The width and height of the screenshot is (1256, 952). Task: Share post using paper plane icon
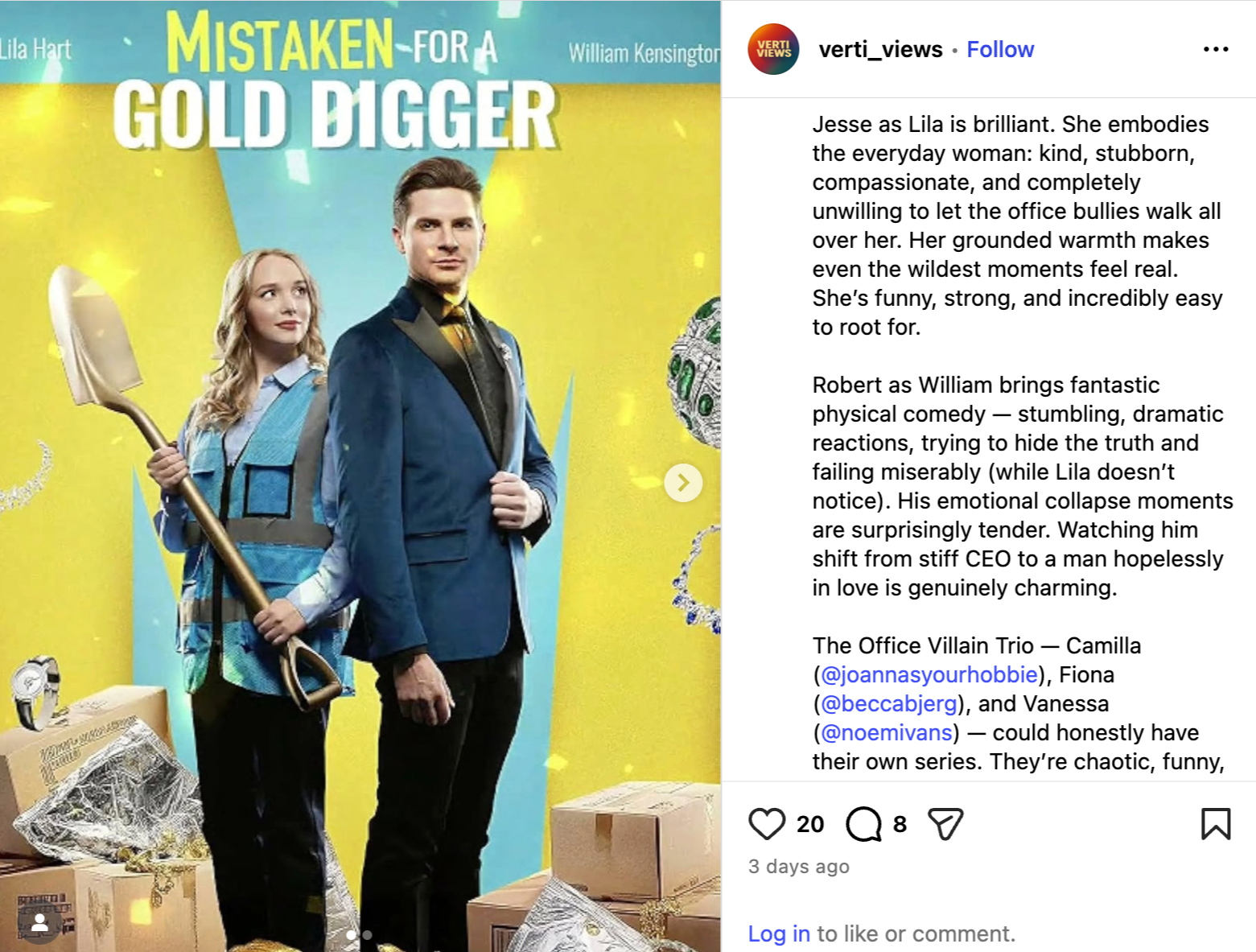[945, 824]
